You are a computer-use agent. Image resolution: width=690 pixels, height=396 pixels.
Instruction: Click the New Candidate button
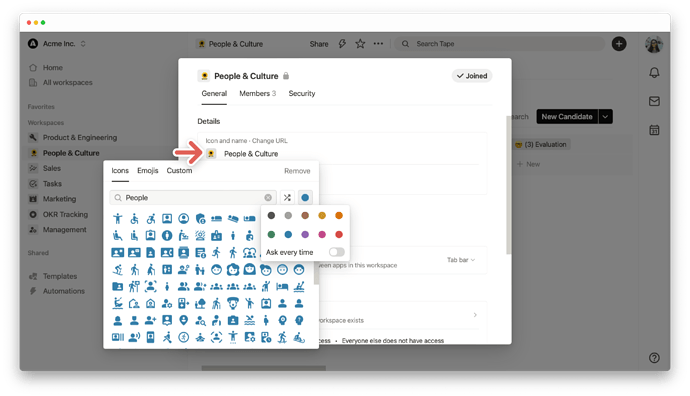[x=567, y=117]
